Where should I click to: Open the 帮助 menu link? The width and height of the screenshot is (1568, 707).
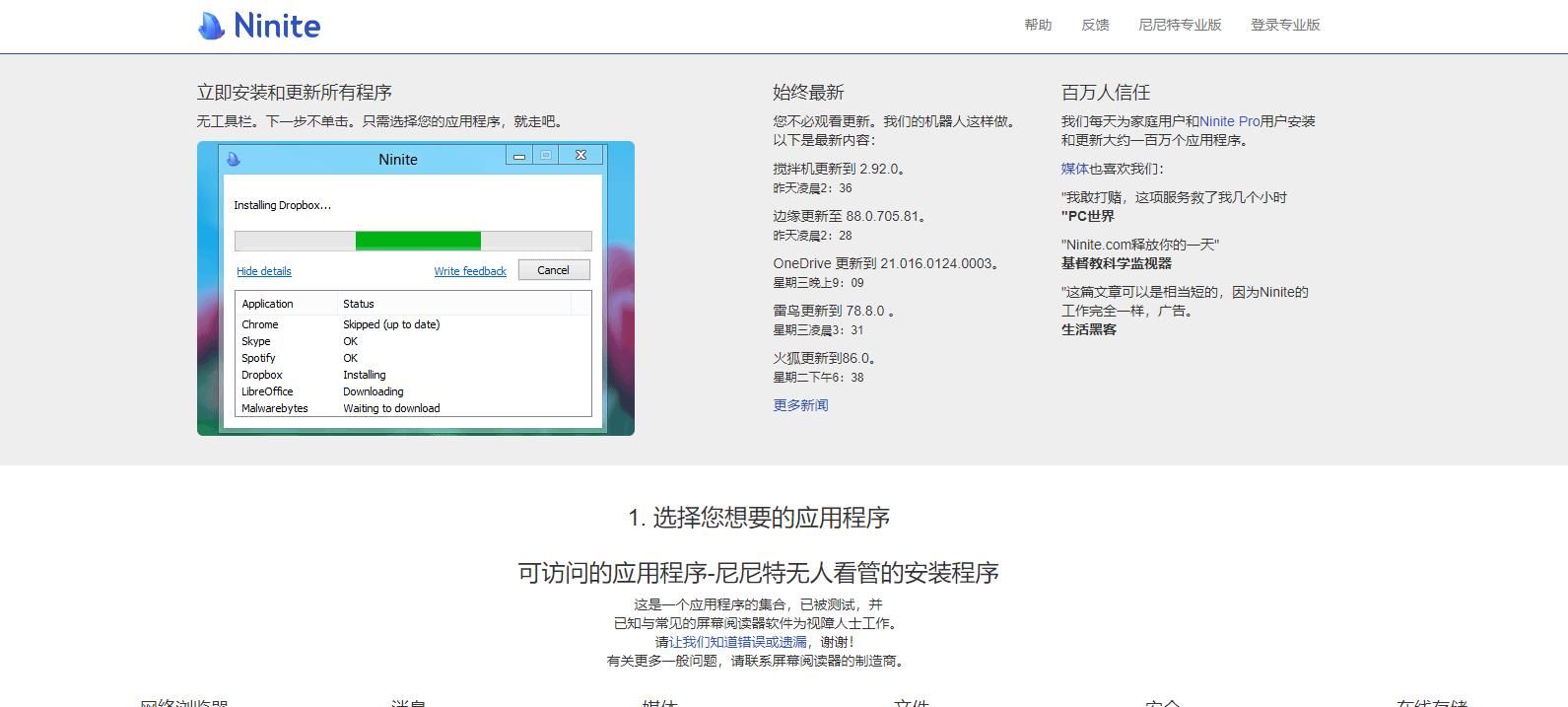(1038, 25)
